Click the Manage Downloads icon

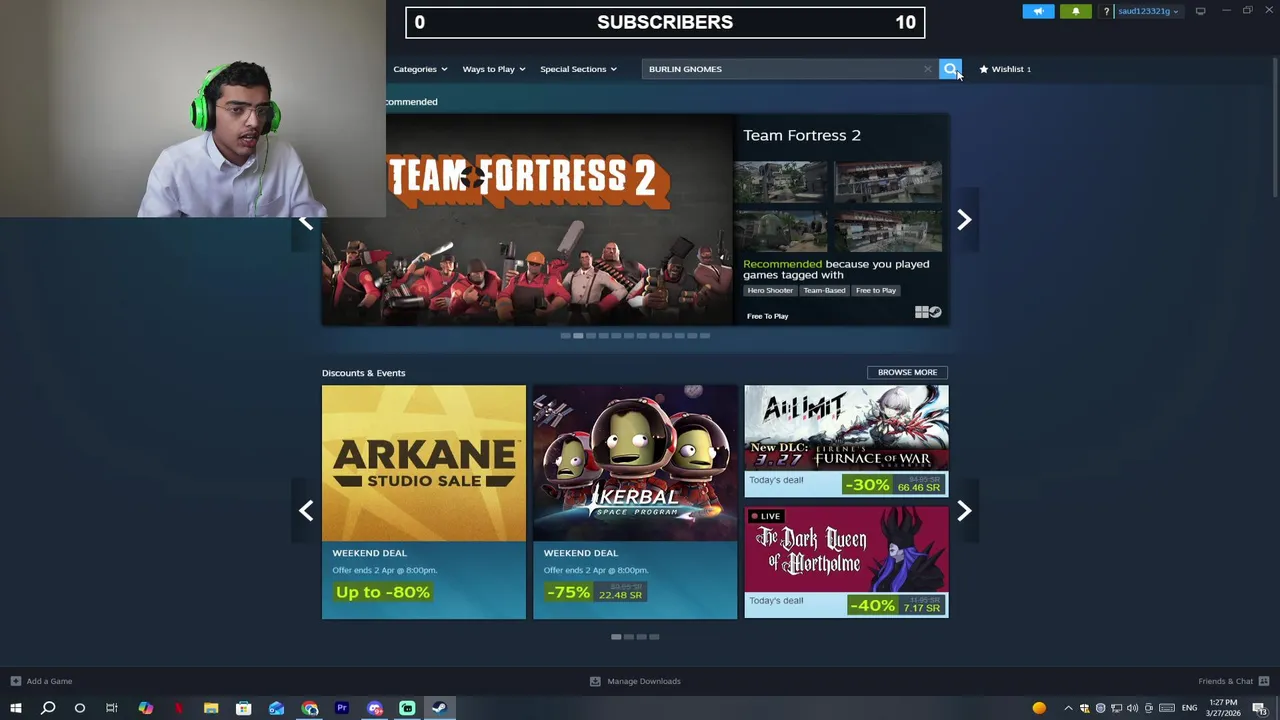[595, 681]
